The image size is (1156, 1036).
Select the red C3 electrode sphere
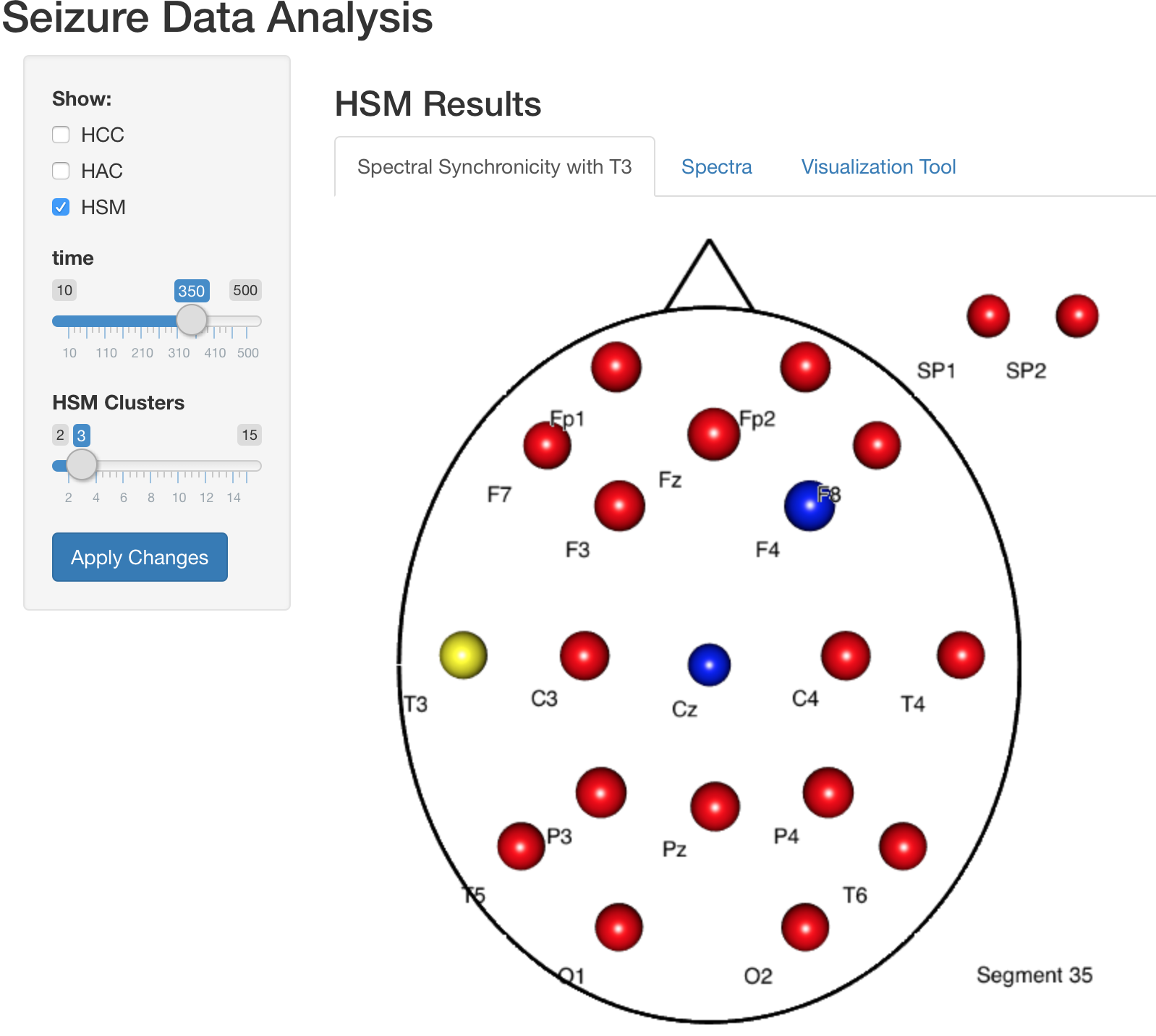585,655
